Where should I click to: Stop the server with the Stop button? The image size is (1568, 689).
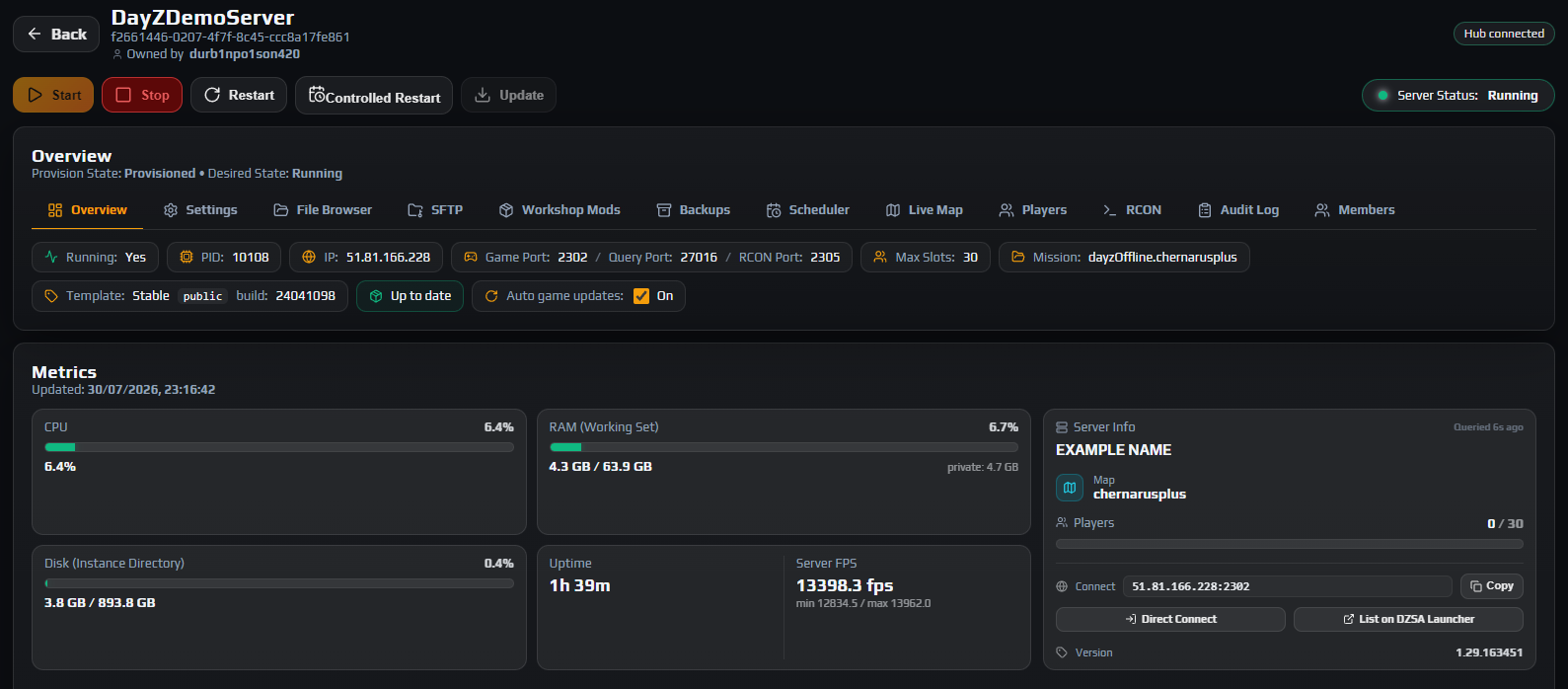coord(142,95)
